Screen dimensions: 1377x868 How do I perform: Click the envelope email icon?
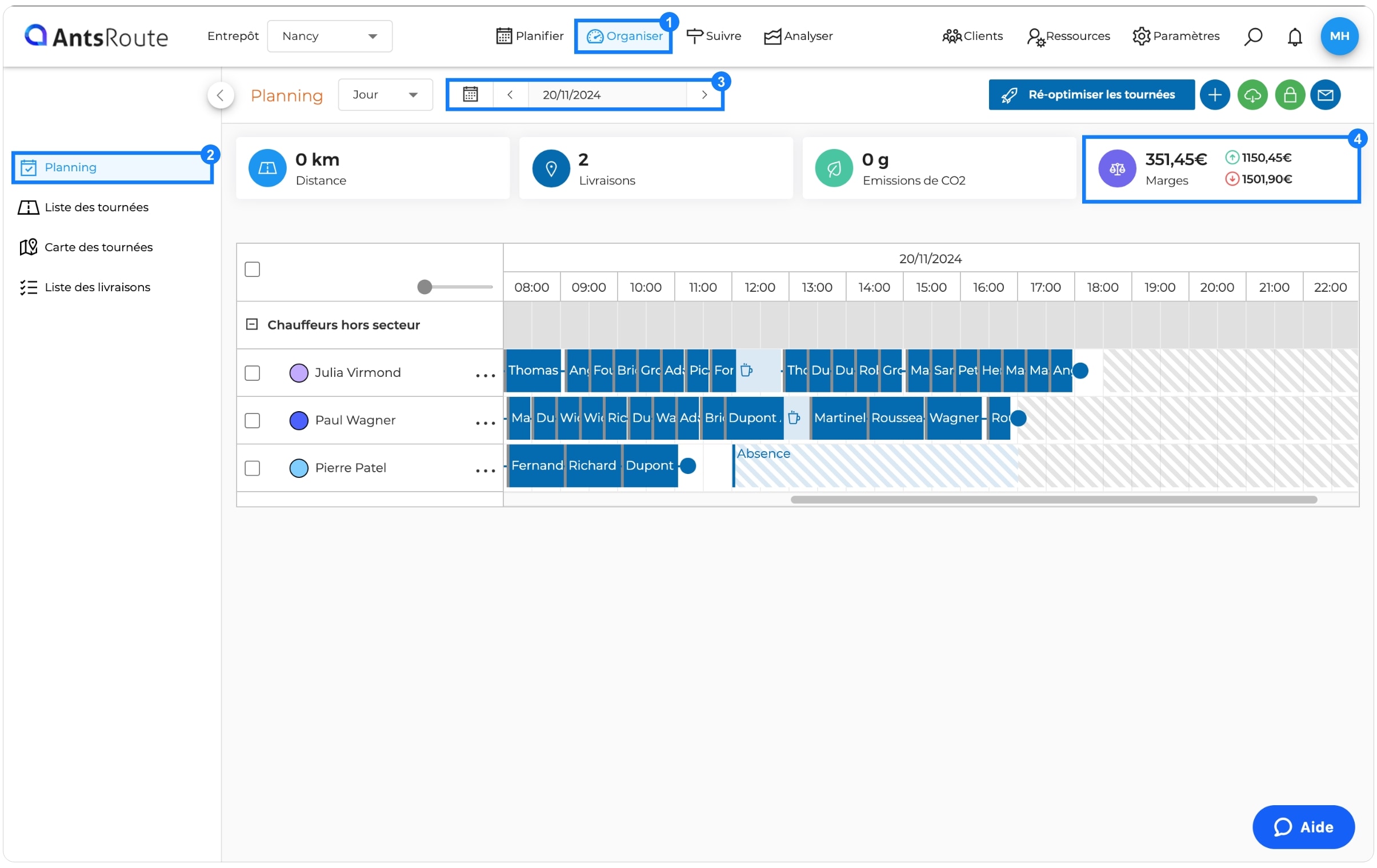pos(1326,95)
